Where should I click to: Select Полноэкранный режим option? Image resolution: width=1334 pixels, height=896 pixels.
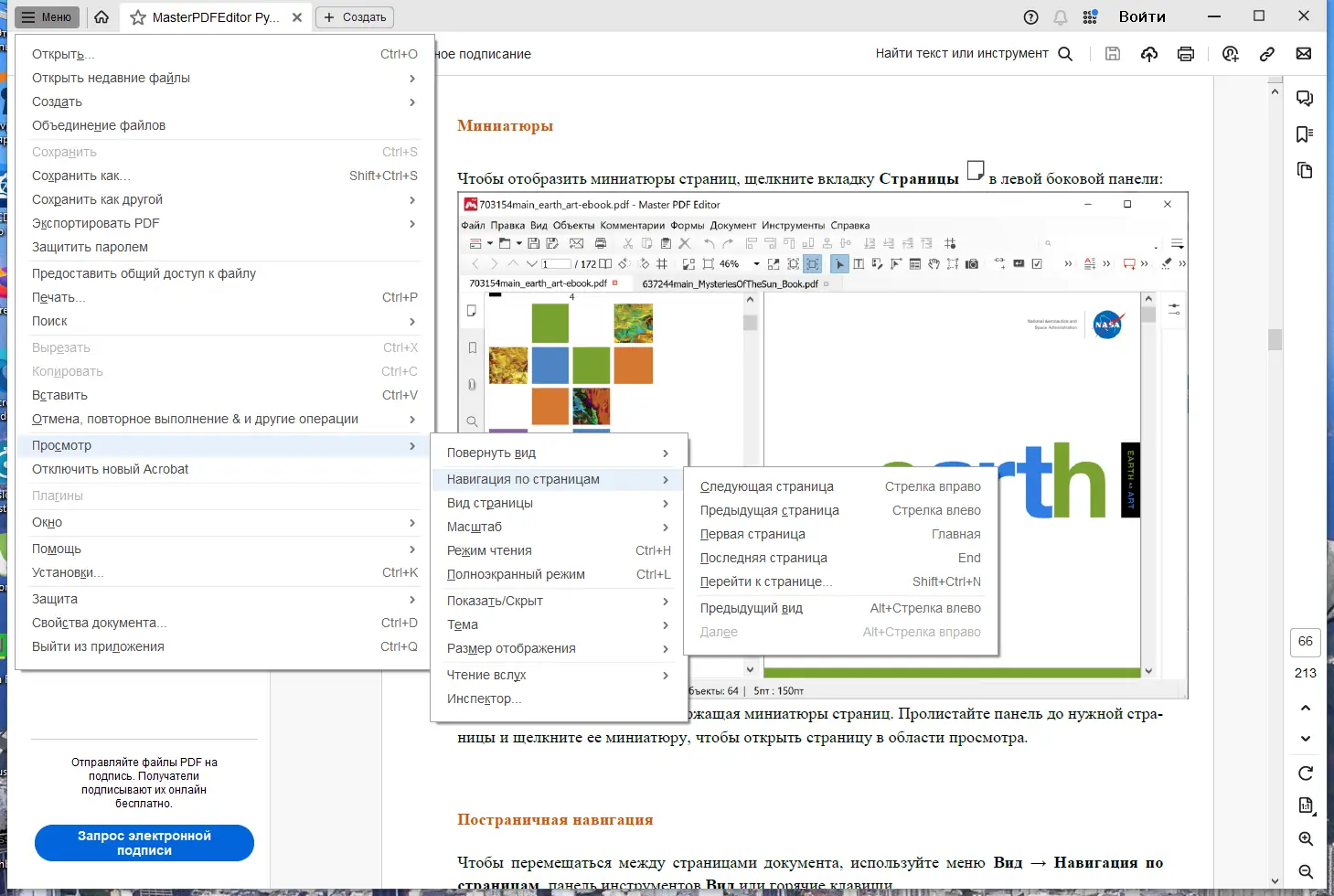pos(559,574)
